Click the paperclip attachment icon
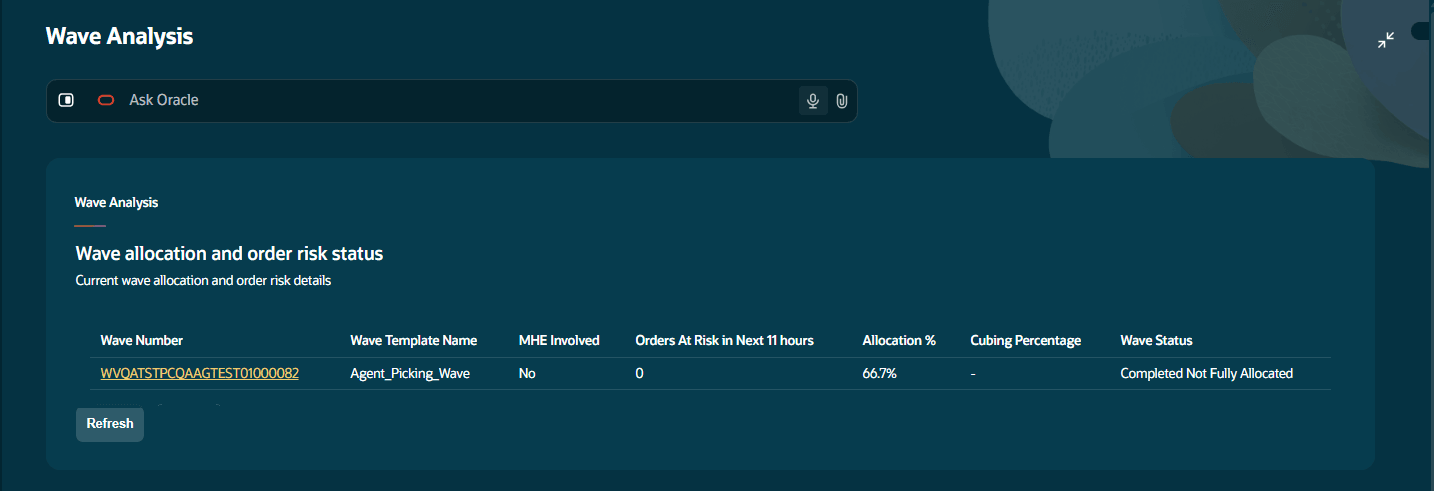This screenshot has width=1434, height=491. click(x=842, y=101)
